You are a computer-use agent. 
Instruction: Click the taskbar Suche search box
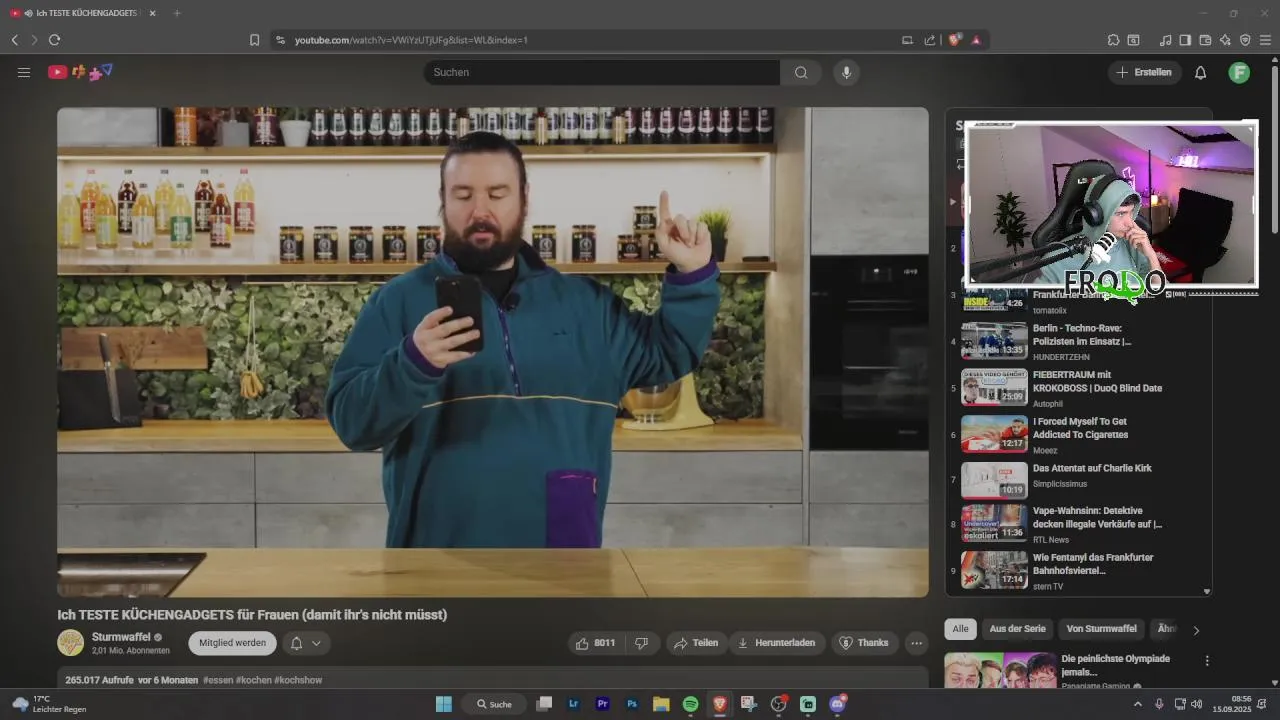pos(496,704)
